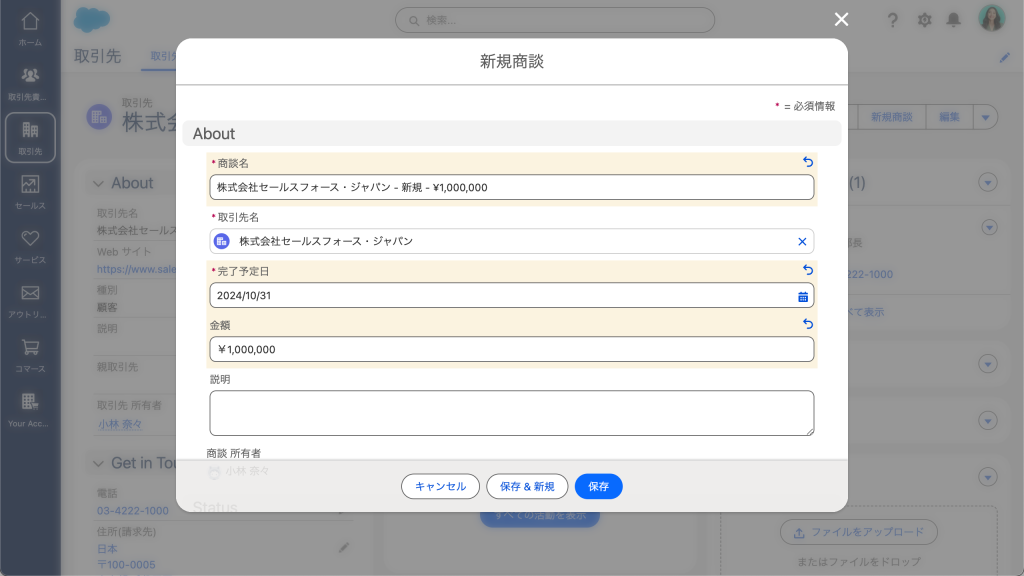Open the Your Account sidebar icon
Viewport: 1024px width, 576px height.
[30, 410]
